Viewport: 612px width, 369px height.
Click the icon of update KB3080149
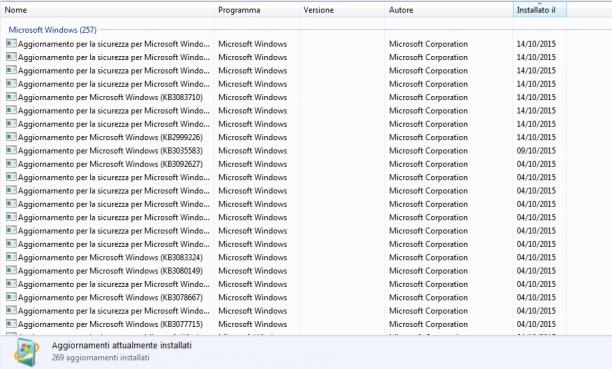click(x=11, y=271)
